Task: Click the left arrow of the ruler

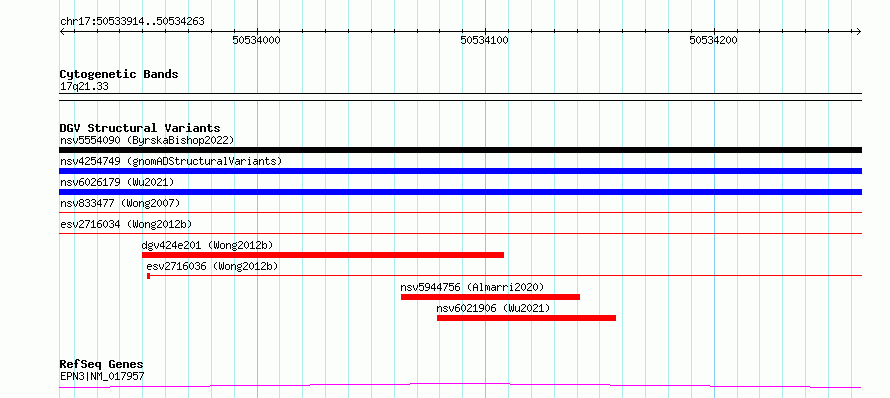Action: (x=63, y=32)
